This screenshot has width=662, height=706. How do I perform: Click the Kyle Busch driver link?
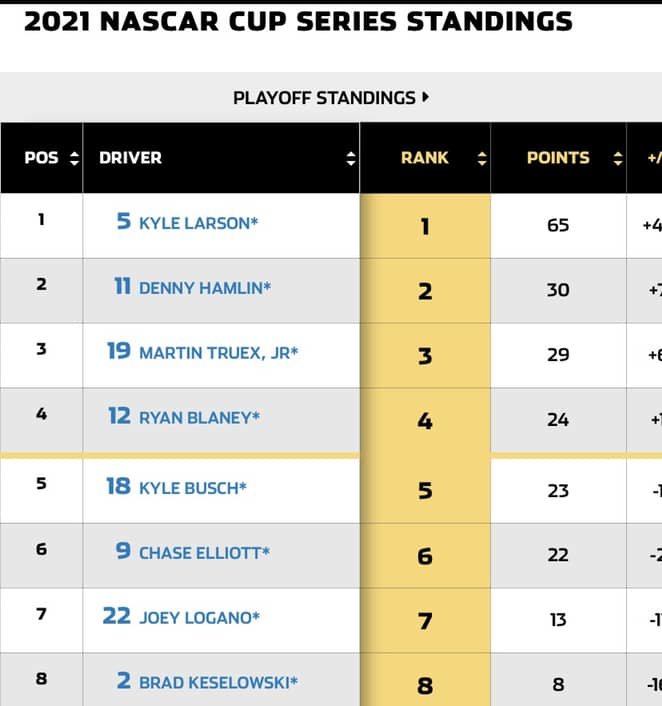[193, 488]
